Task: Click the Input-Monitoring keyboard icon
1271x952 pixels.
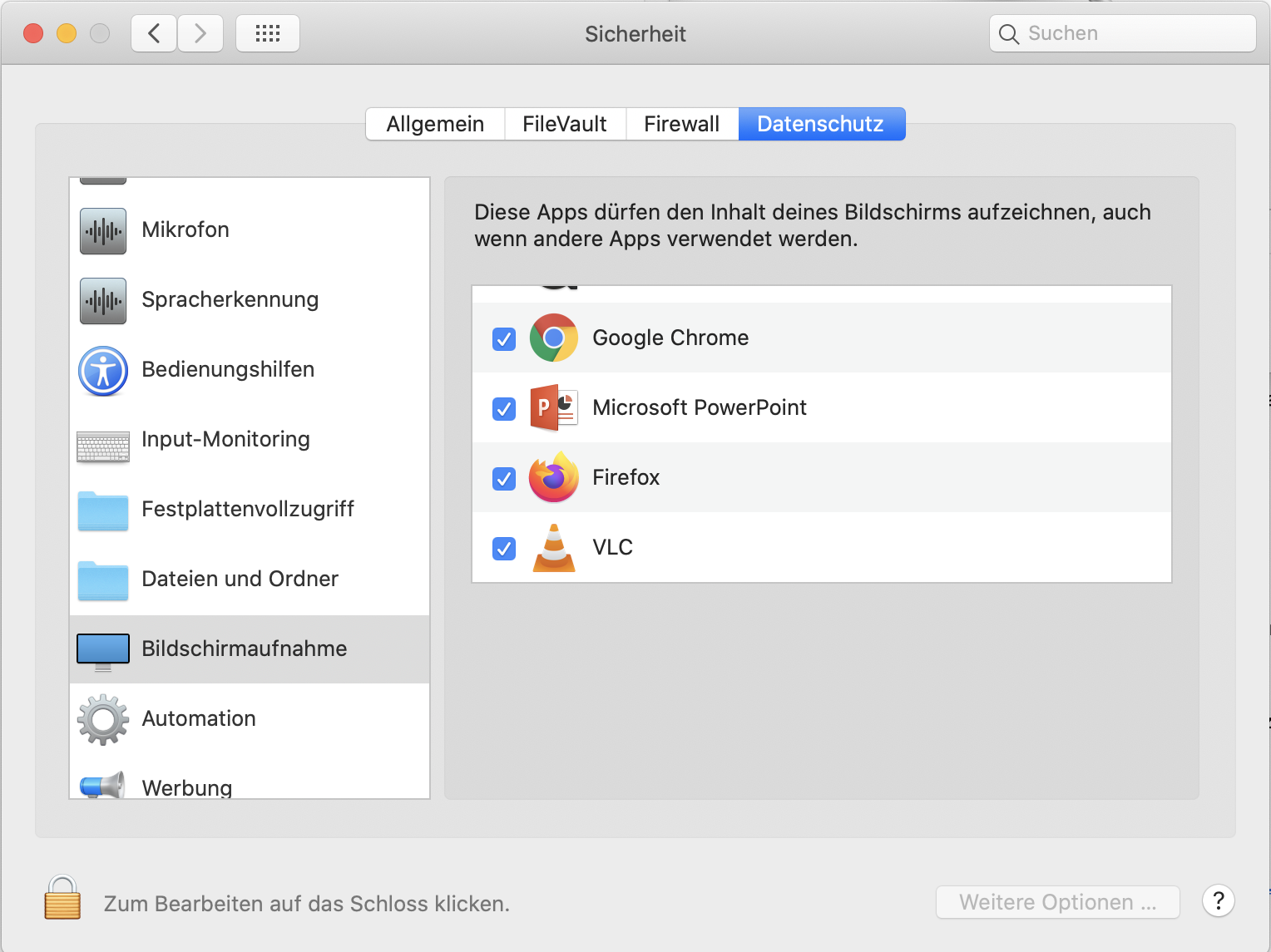Action: [103, 446]
